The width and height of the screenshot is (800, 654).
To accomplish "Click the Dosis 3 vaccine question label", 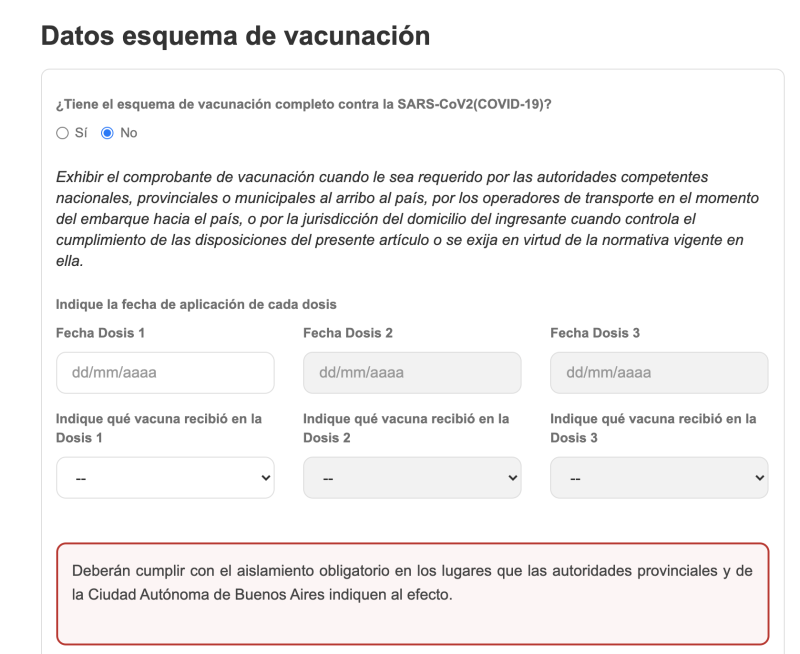I will click(x=654, y=428).
